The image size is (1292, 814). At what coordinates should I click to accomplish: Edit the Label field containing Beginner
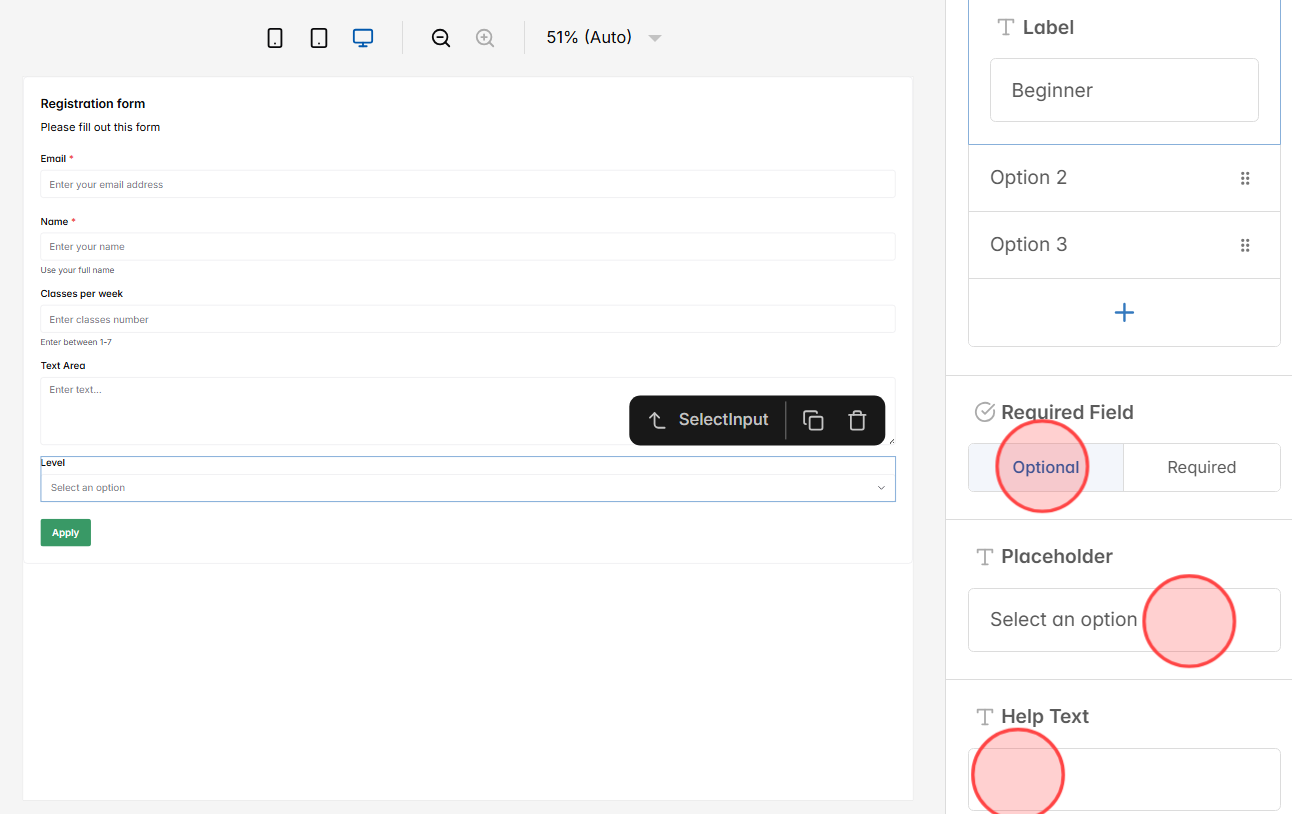(x=1124, y=90)
